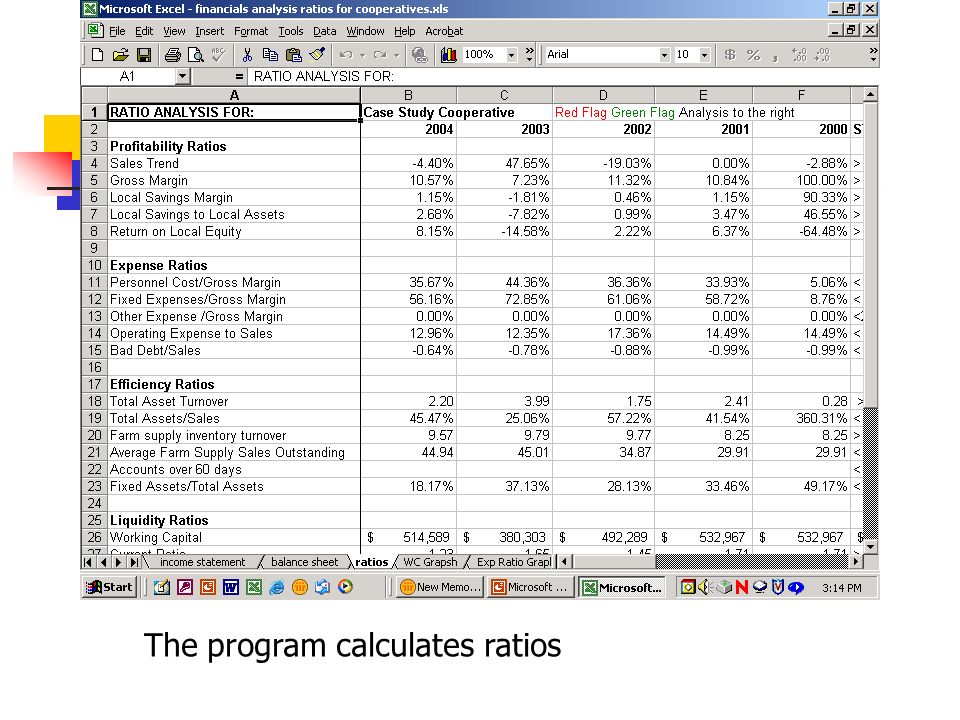Expand the Formatting toolbar's More Buttons chevron
The image size is (960, 720).
(874, 55)
